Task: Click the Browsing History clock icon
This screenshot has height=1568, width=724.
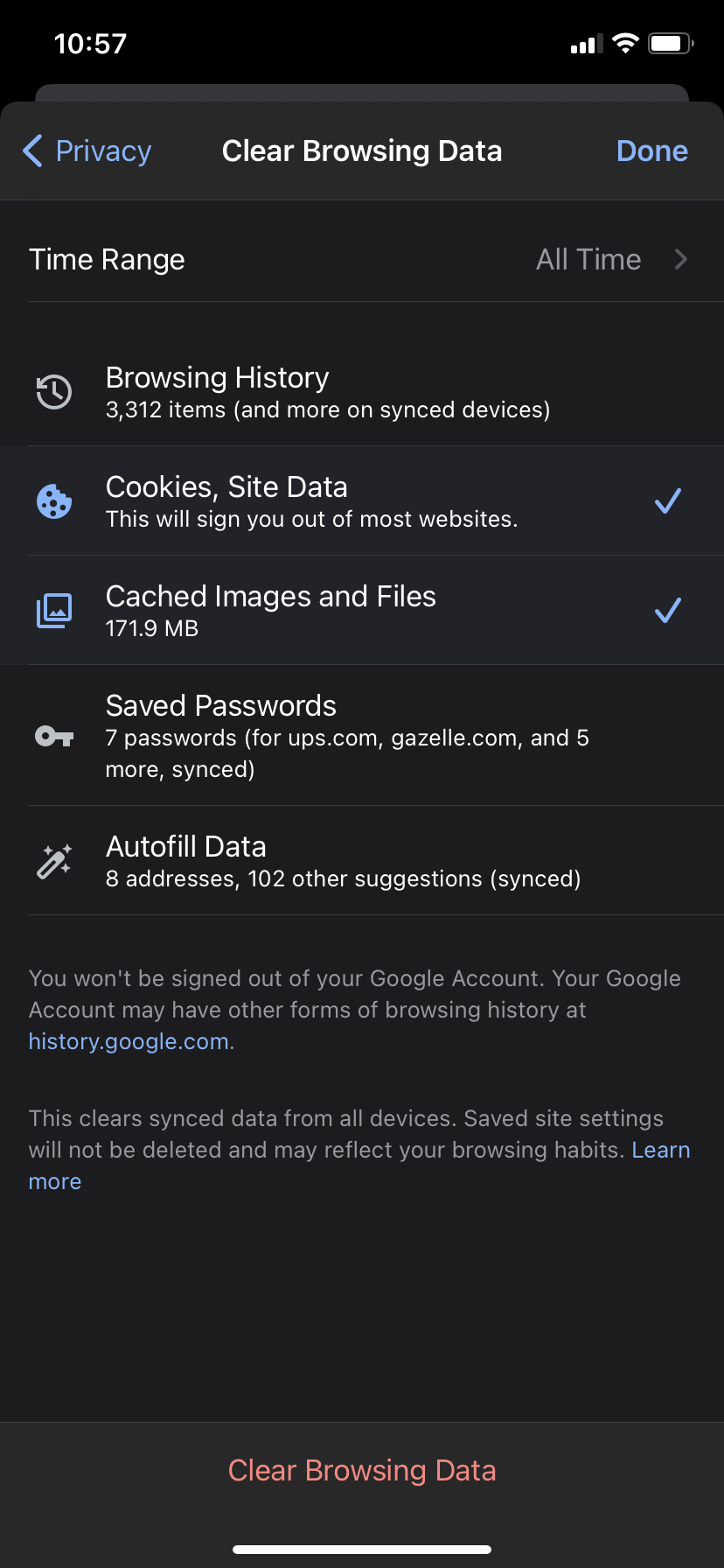Action: (x=53, y=392)
